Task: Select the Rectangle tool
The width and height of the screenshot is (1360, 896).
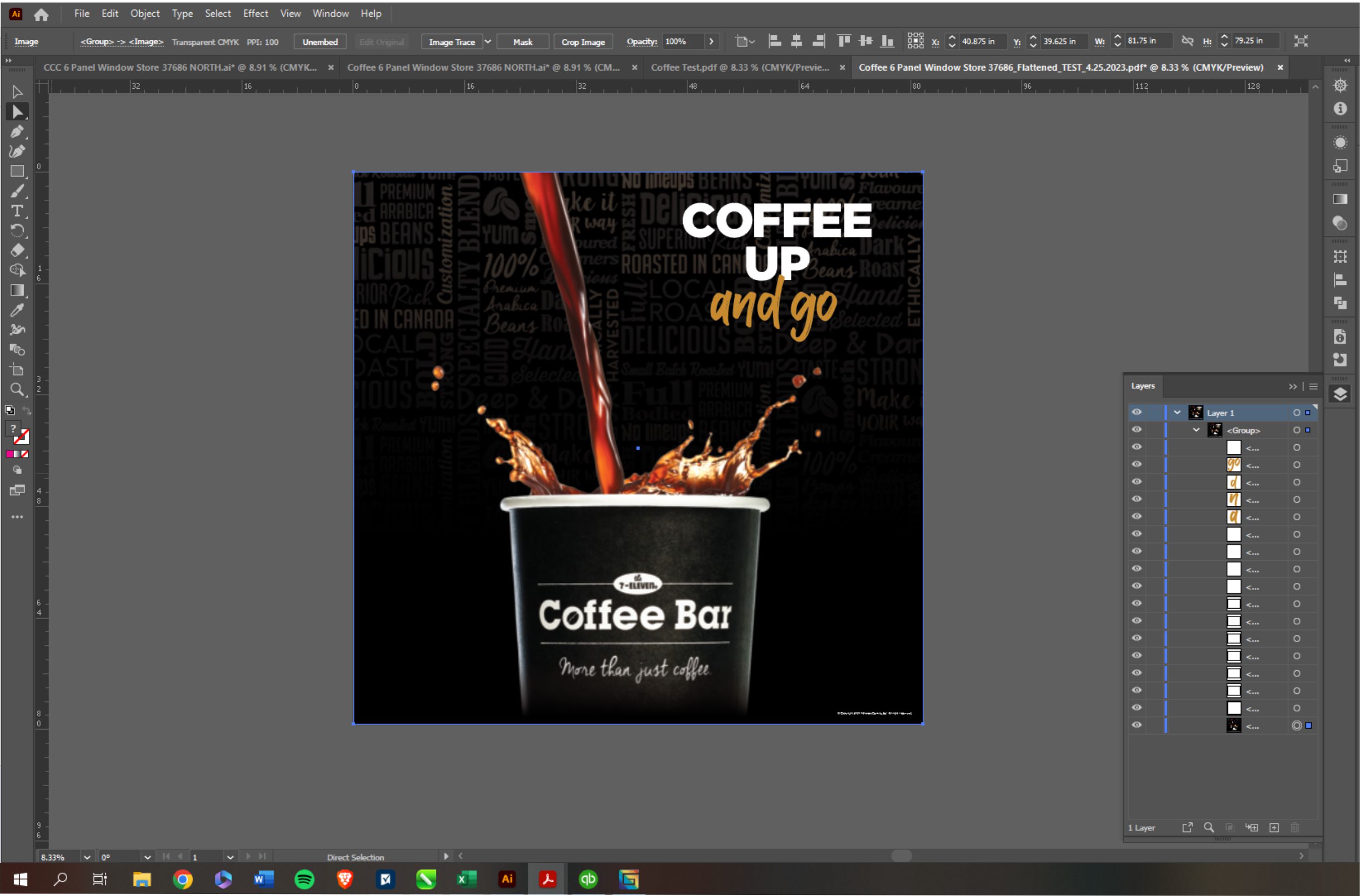Action: pos(17,171)
